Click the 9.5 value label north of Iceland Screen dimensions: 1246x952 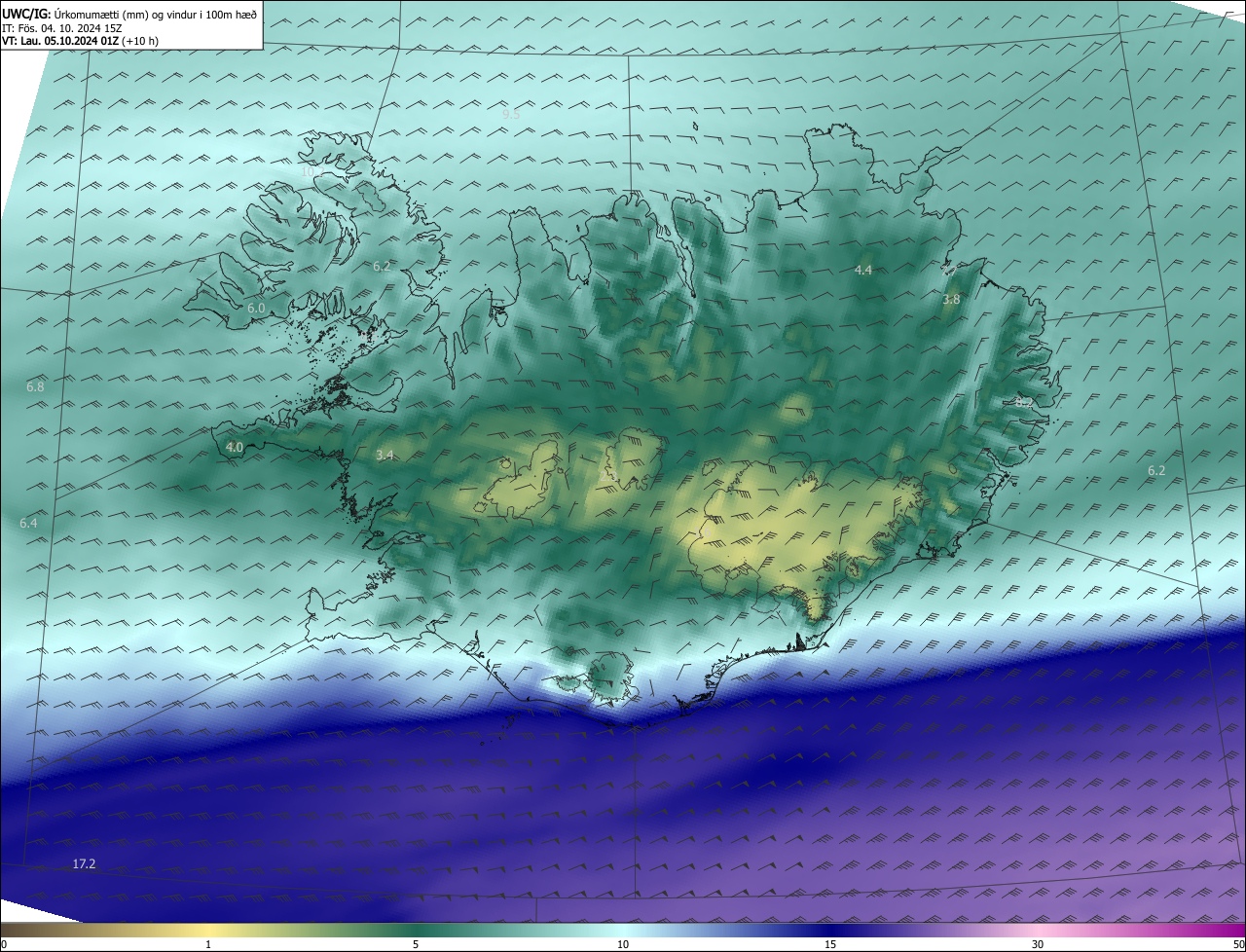point(511,114)
